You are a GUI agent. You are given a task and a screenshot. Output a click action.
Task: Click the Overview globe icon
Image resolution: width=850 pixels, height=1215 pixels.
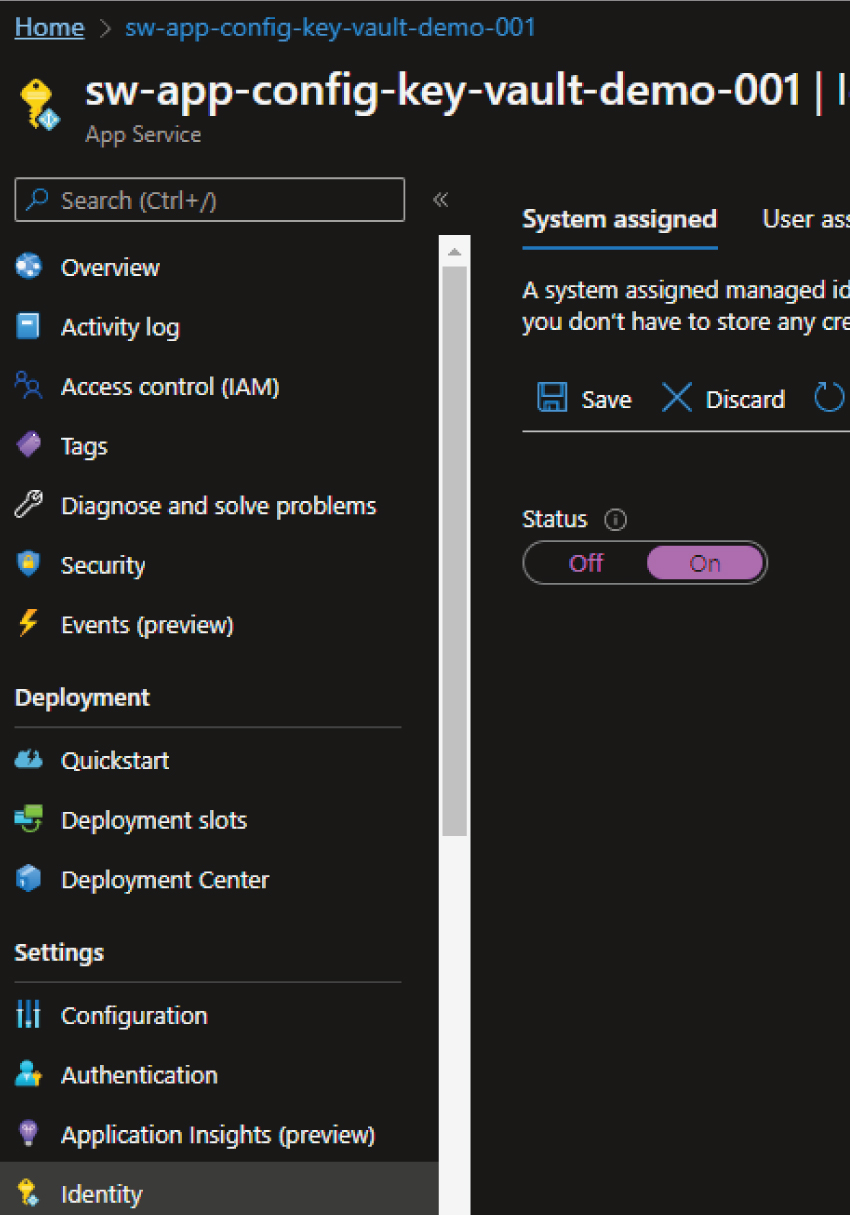click(28, 267)
